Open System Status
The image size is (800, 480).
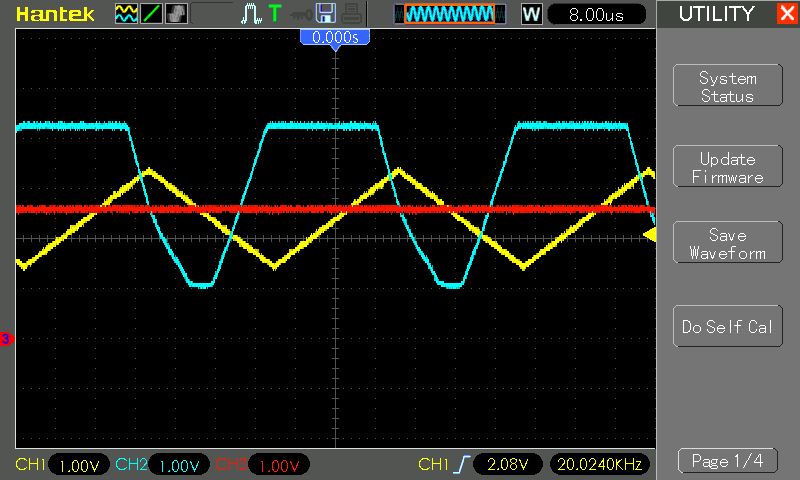tap(728, 86)
